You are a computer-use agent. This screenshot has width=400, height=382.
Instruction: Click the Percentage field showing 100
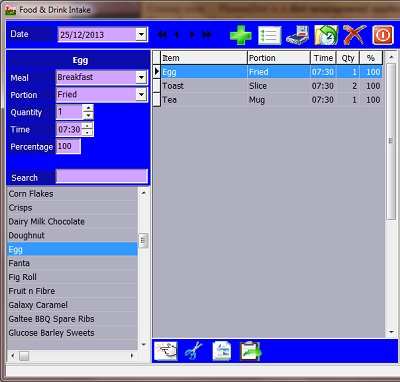pyautogui.click(x=68, y=146)
